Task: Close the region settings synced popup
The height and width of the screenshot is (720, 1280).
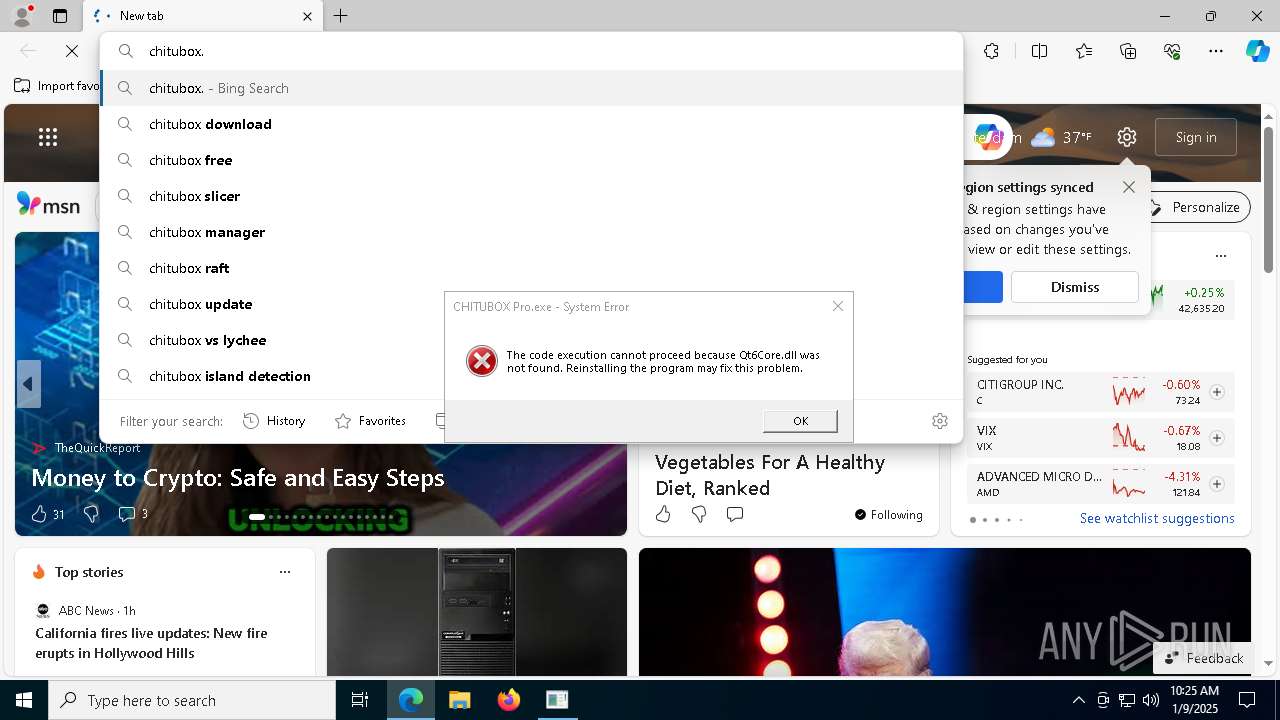Action: 1129,187
